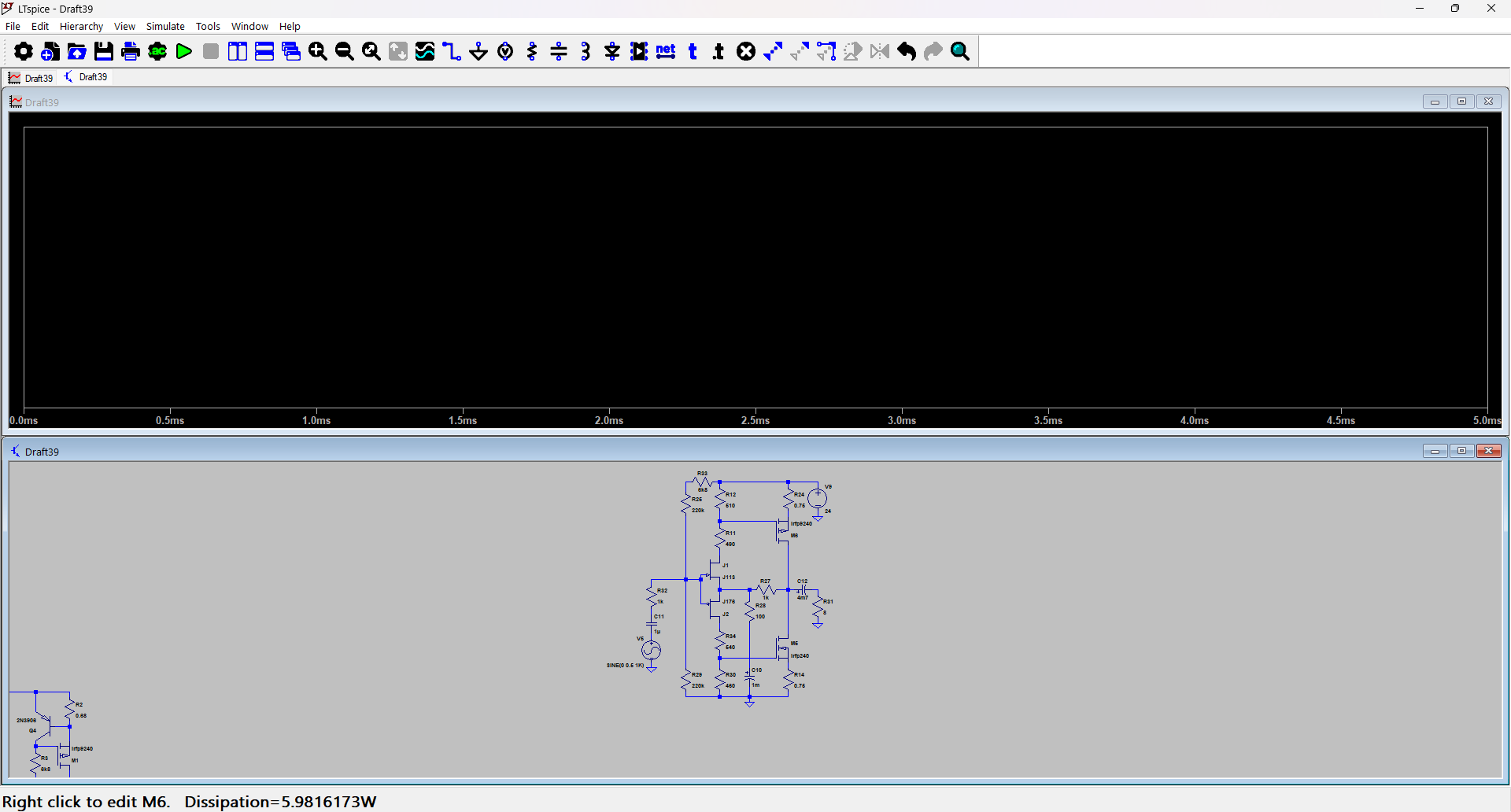Open the Window menu
Screen dimensions: 1511x812
click(249, 26)
